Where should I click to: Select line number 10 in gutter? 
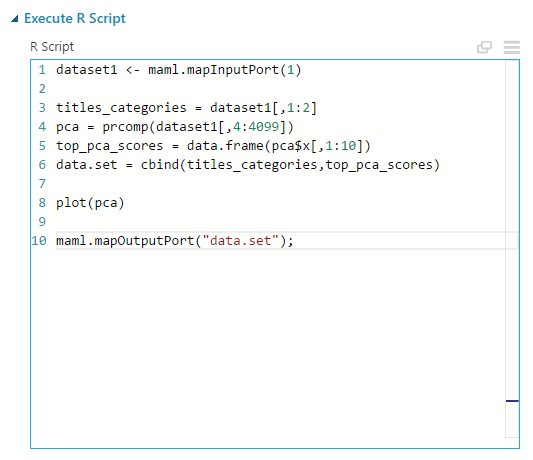(39, 241)
